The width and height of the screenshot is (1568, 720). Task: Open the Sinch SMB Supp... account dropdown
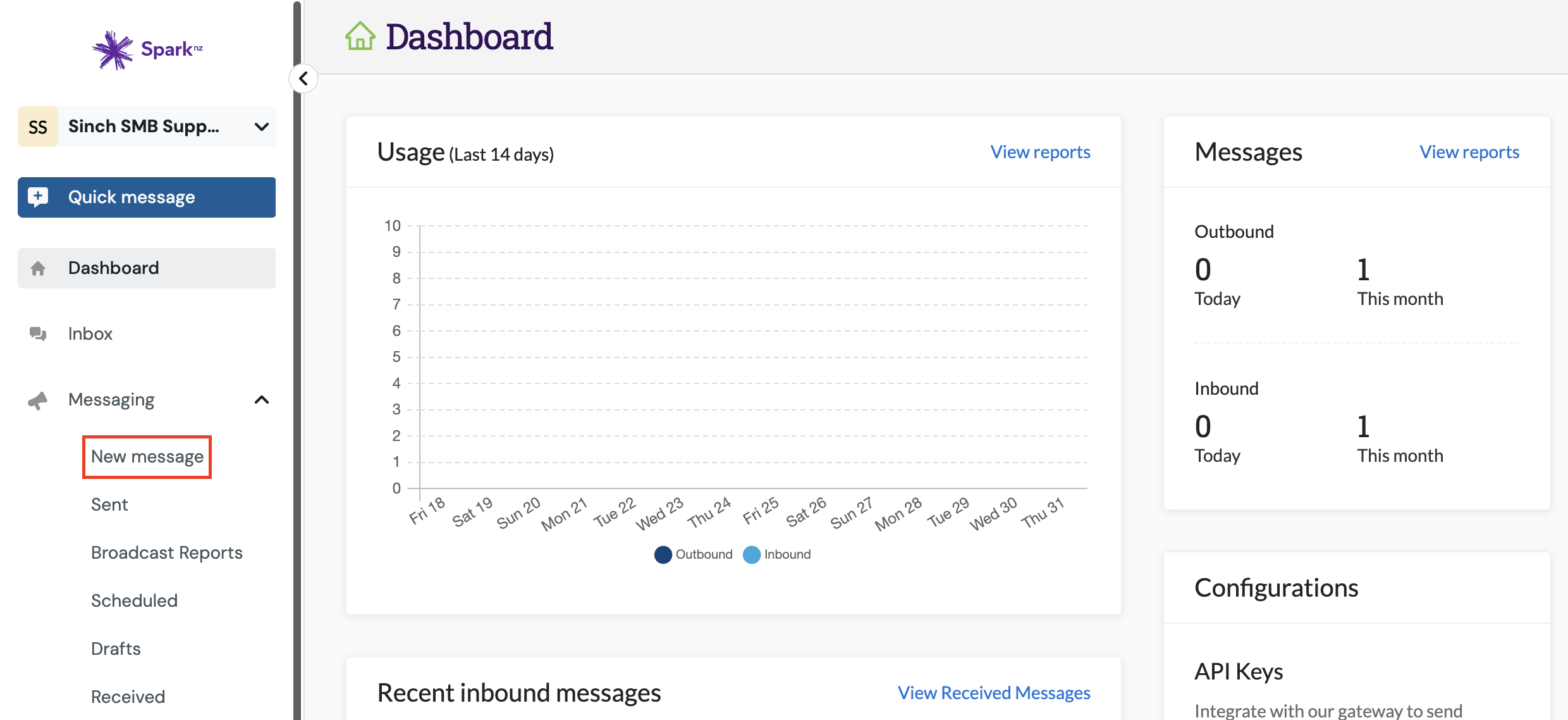(x=147, y=127)
